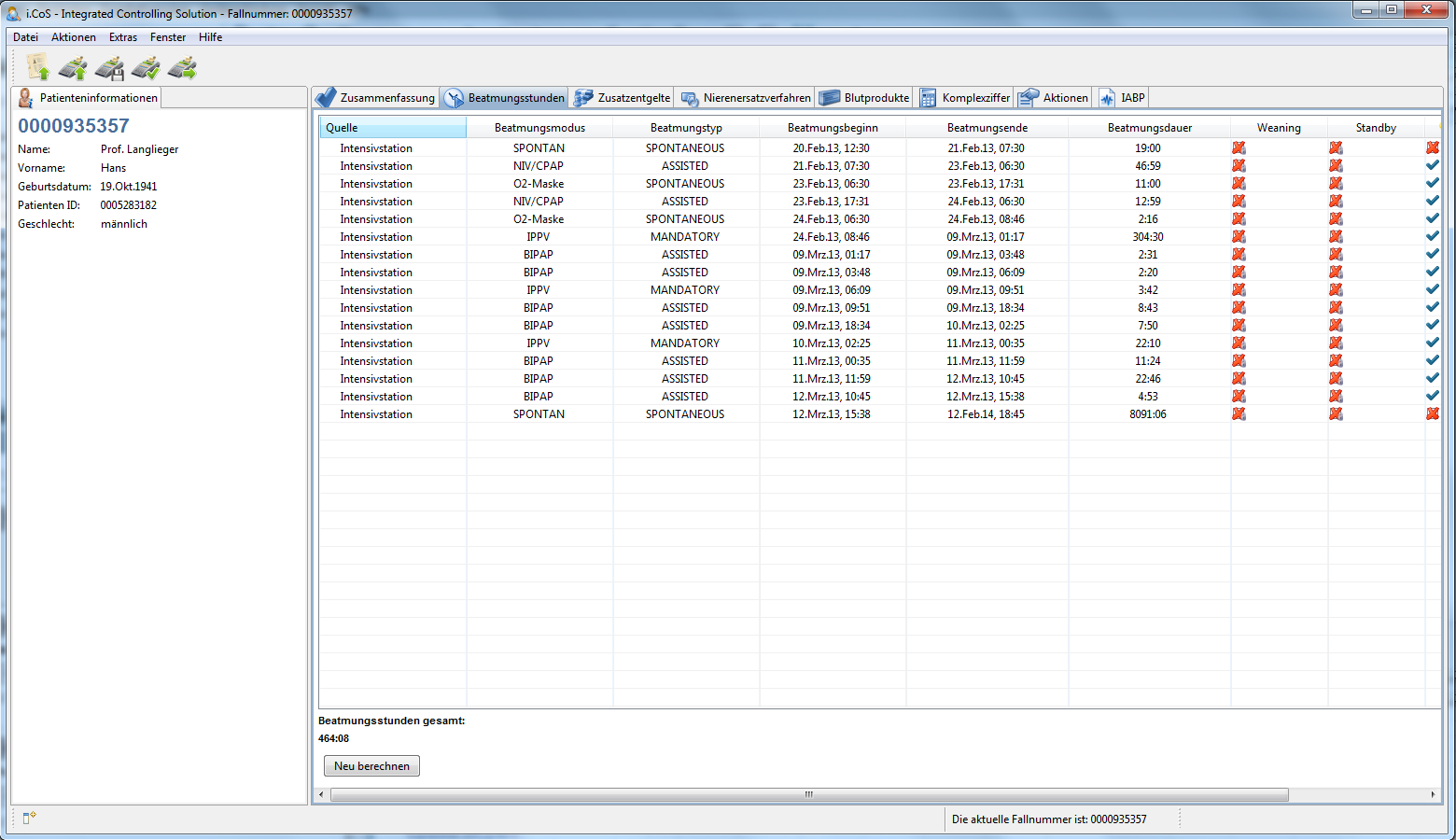Toggle the blue checkmark in the 11:00 O2-Maske row
The image size is (1456, 840).
click(x=1432, y=184)
